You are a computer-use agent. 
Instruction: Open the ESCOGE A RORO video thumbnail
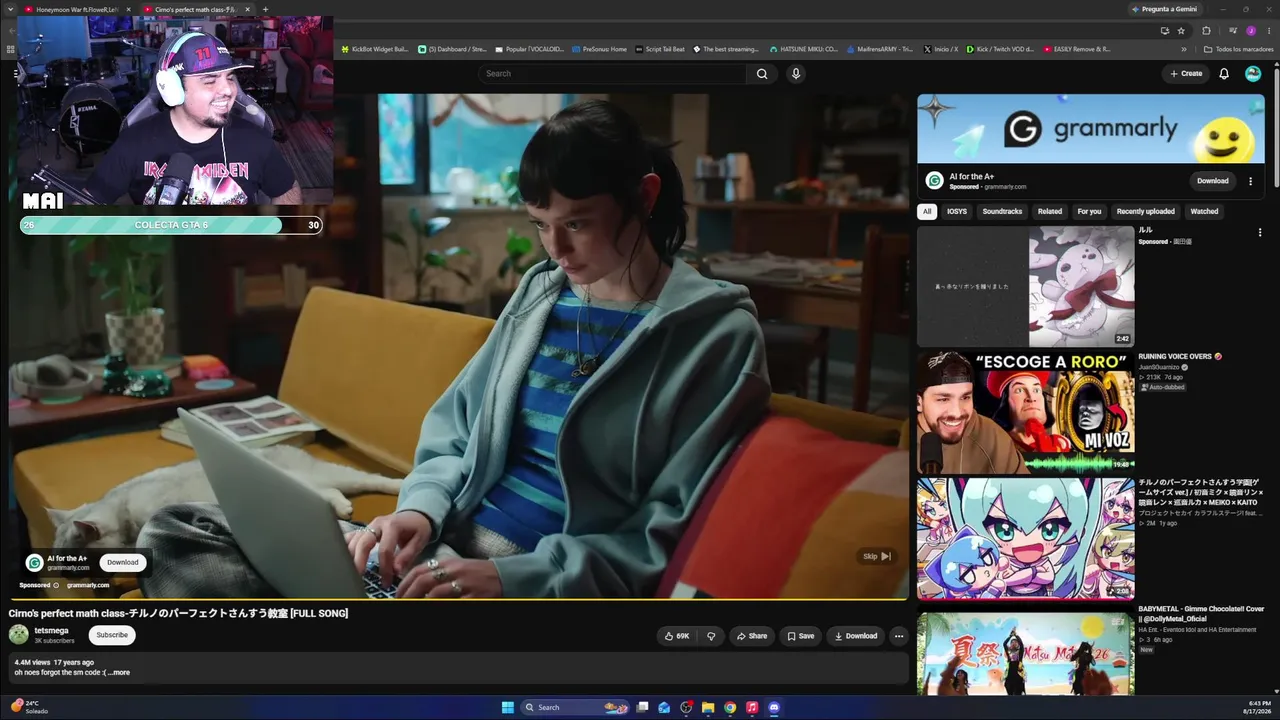coord(1025,413)
